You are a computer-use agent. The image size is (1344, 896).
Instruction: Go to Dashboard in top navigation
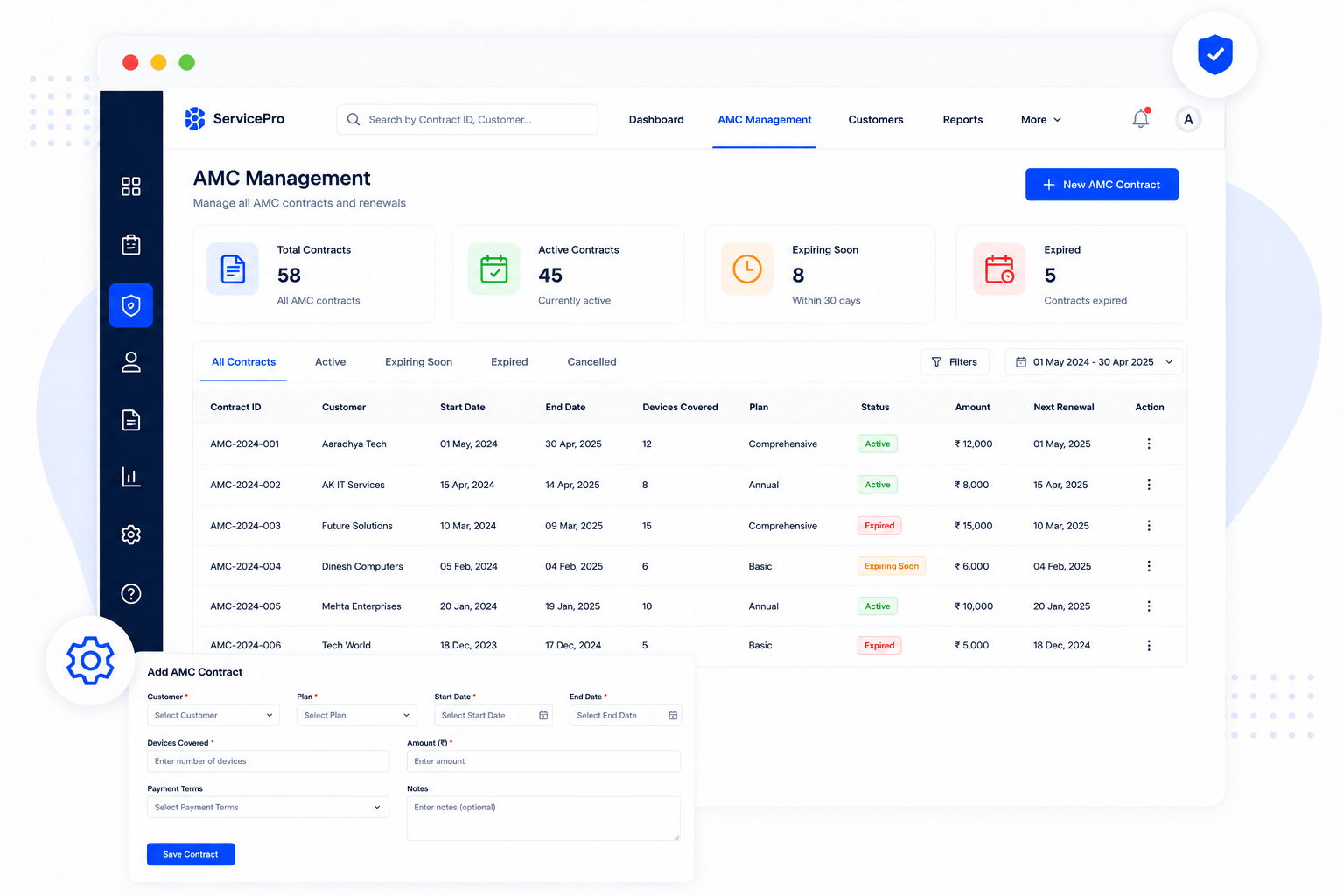(x=656, y=120)
